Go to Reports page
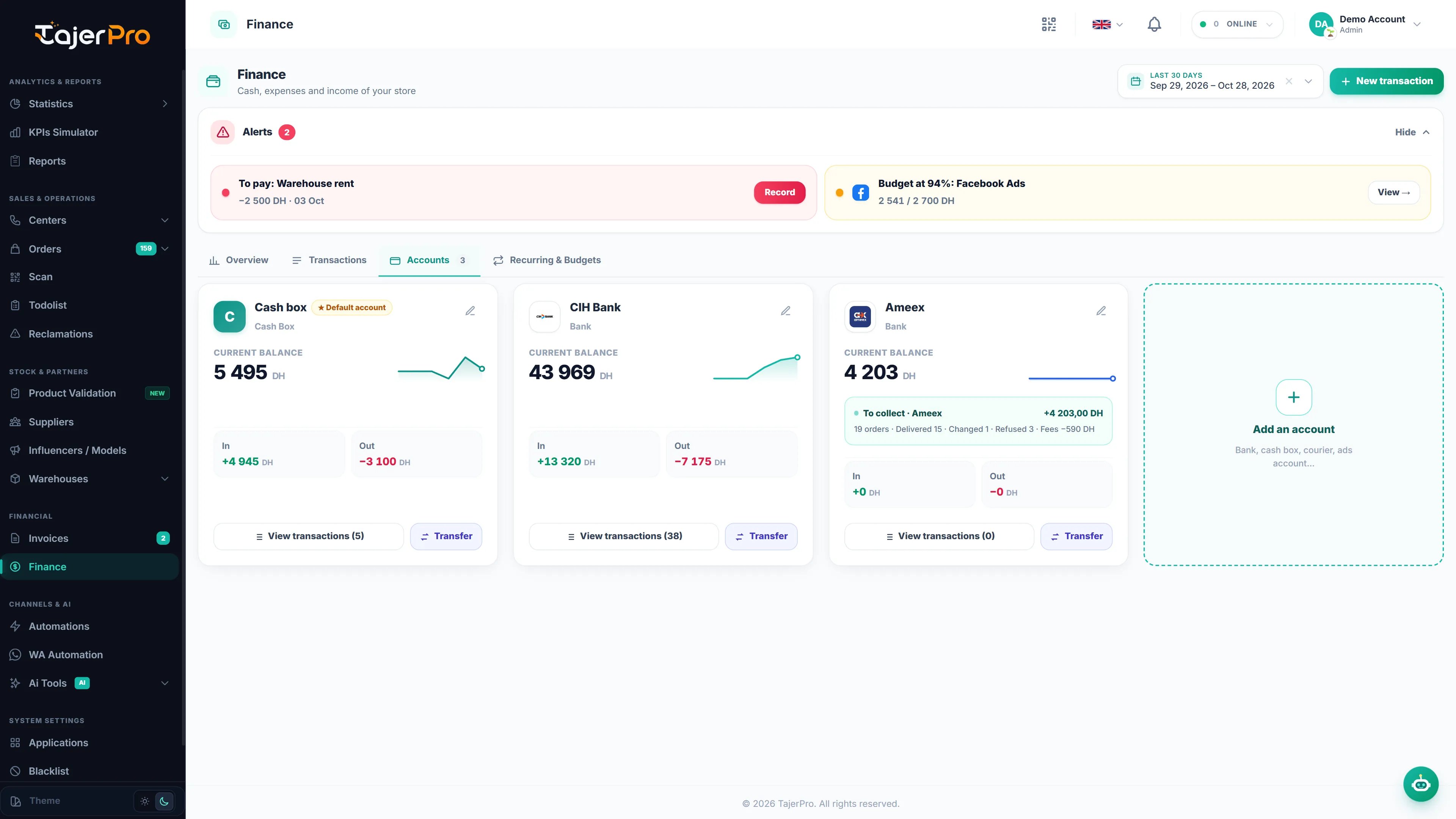The height and width of the screenshot is (819, 1456). (x=89, y=161)
